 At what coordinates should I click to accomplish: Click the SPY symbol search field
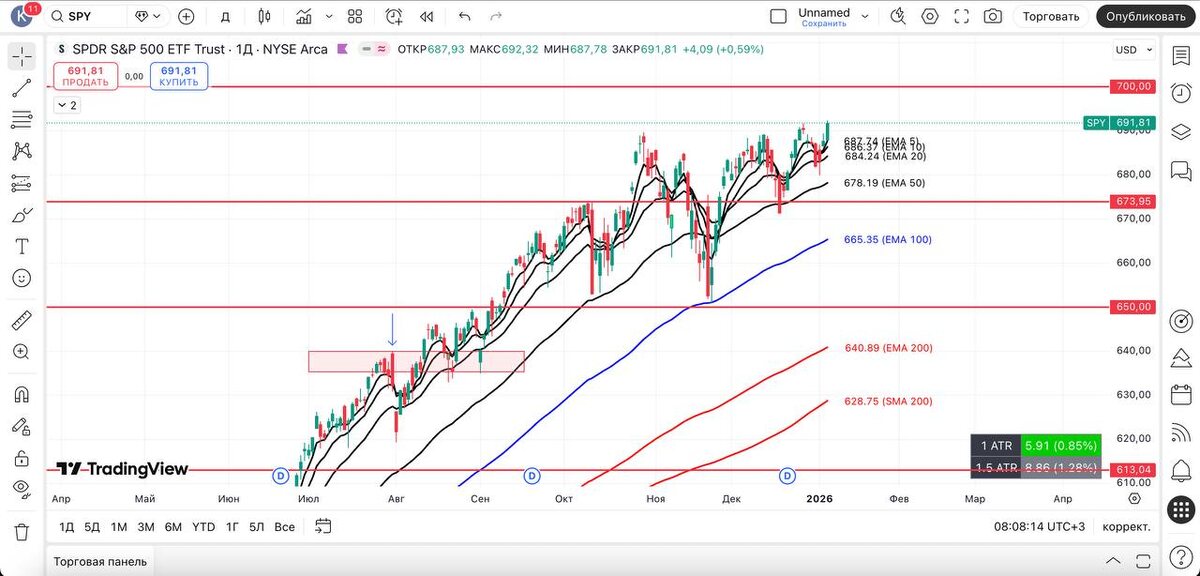pos(86,16)
